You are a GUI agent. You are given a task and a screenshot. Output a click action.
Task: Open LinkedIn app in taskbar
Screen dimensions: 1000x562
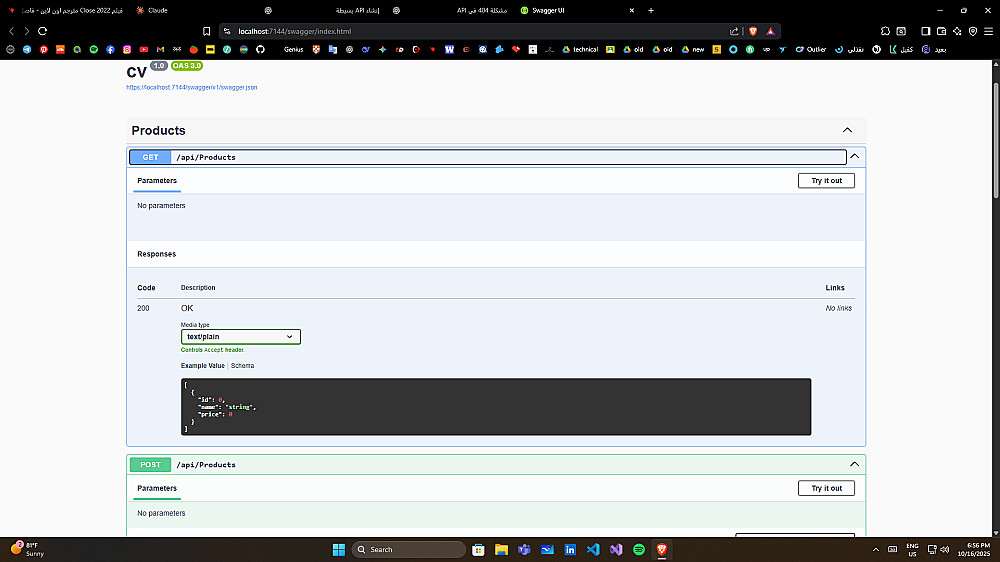click(570, 549)
